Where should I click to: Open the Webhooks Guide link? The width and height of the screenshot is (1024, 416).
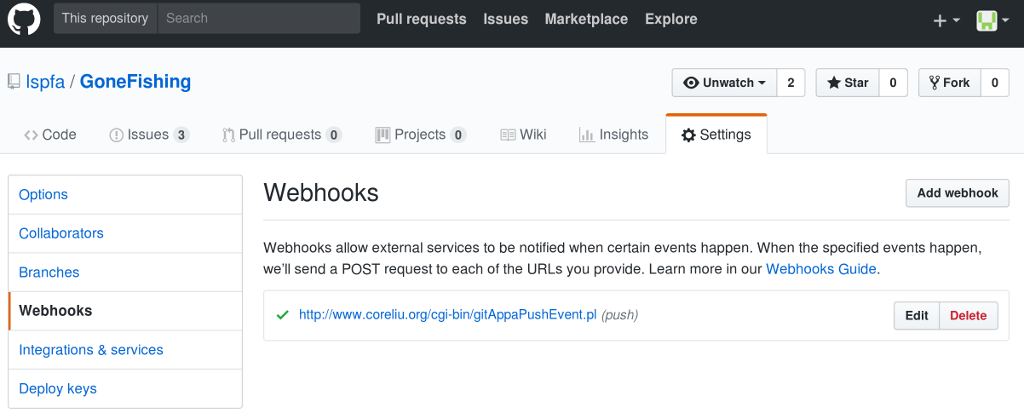(821, 269)
